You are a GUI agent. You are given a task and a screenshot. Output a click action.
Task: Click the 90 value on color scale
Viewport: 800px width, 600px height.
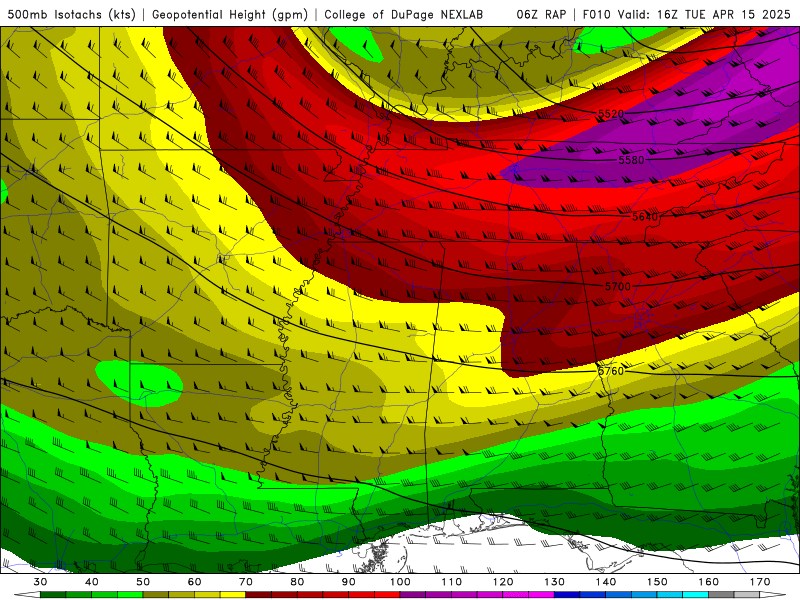pyautogui.click(x=349, y=582)
